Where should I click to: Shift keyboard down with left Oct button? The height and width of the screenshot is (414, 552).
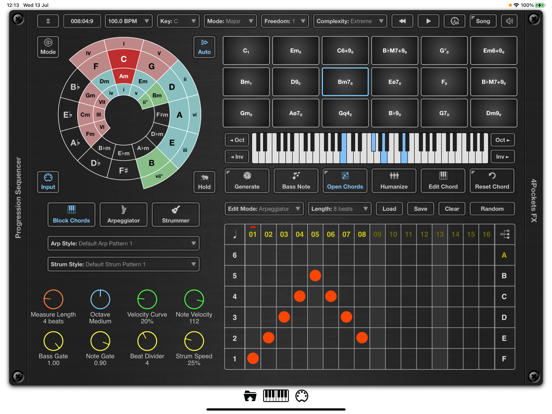[237, 140]
